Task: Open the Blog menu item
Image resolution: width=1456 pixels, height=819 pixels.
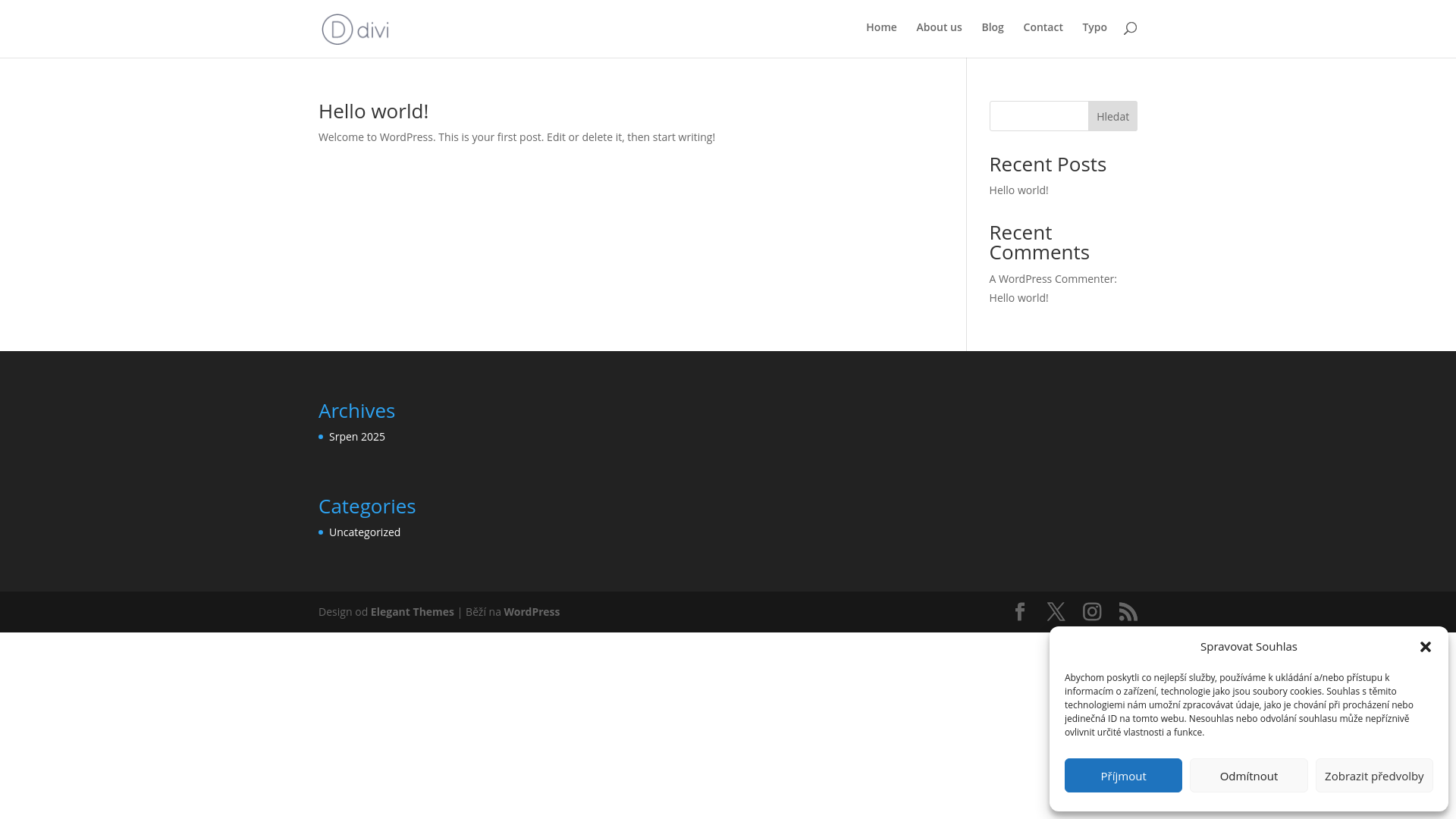Action: pyautogui.click(x=993, y=27)
